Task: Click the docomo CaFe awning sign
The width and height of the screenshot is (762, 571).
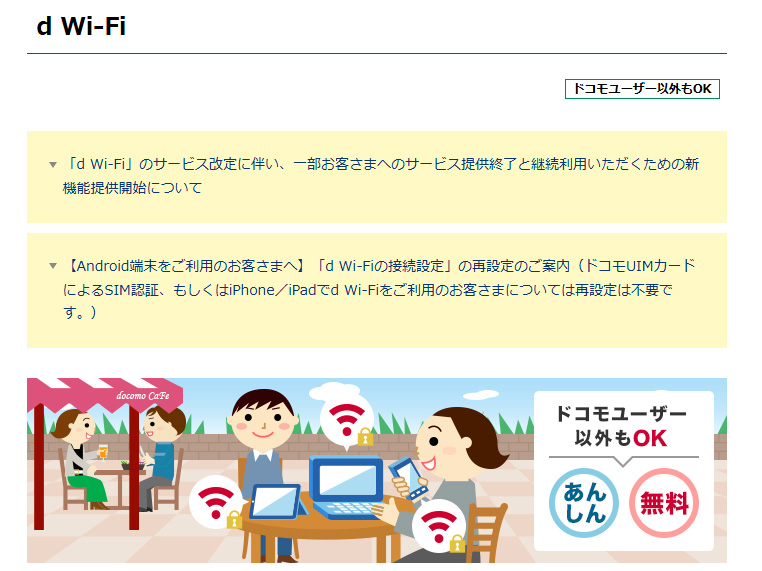Action: [x=143, y=396]
